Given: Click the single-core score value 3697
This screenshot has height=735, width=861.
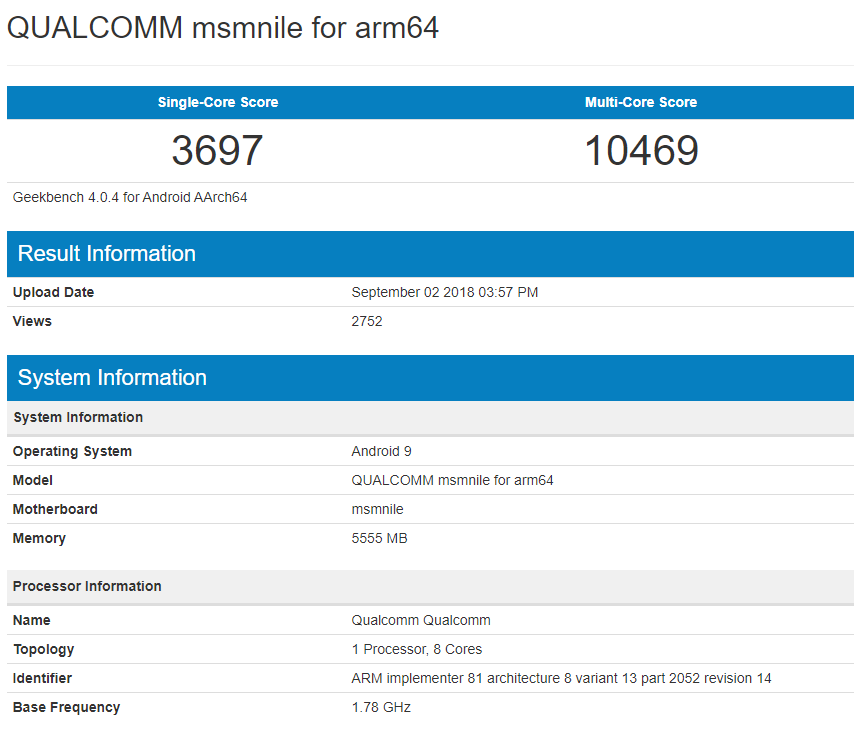Looking at the screenshot, I should pos(217,150).
